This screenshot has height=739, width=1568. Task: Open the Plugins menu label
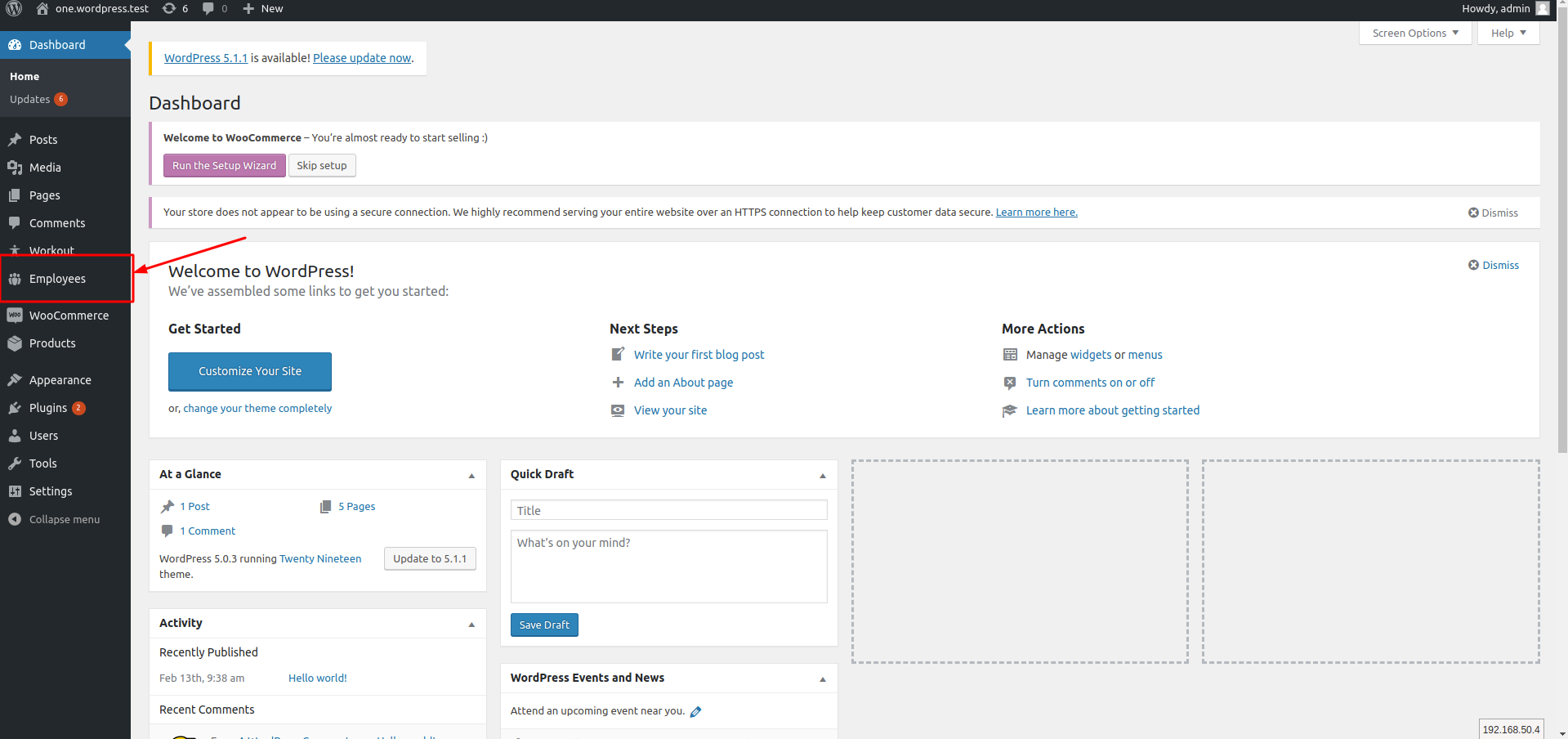[48, 408]
